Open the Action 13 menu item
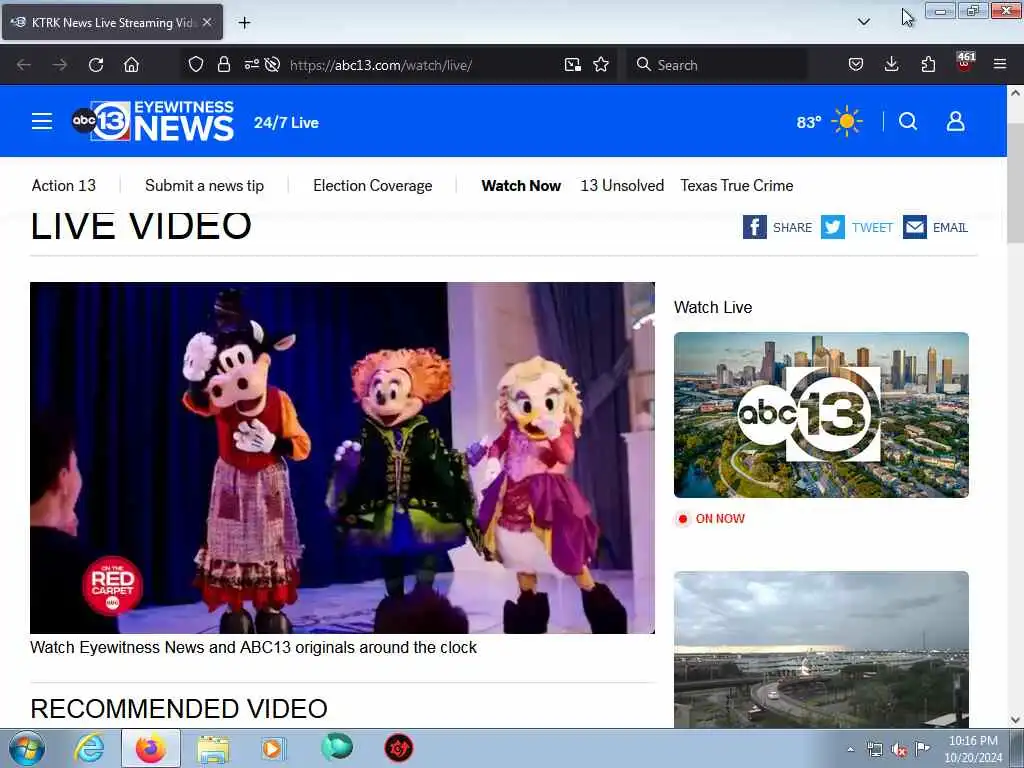Image resolution: width=1024 pixels, height=768 pixels. click(x=64, y=185)
